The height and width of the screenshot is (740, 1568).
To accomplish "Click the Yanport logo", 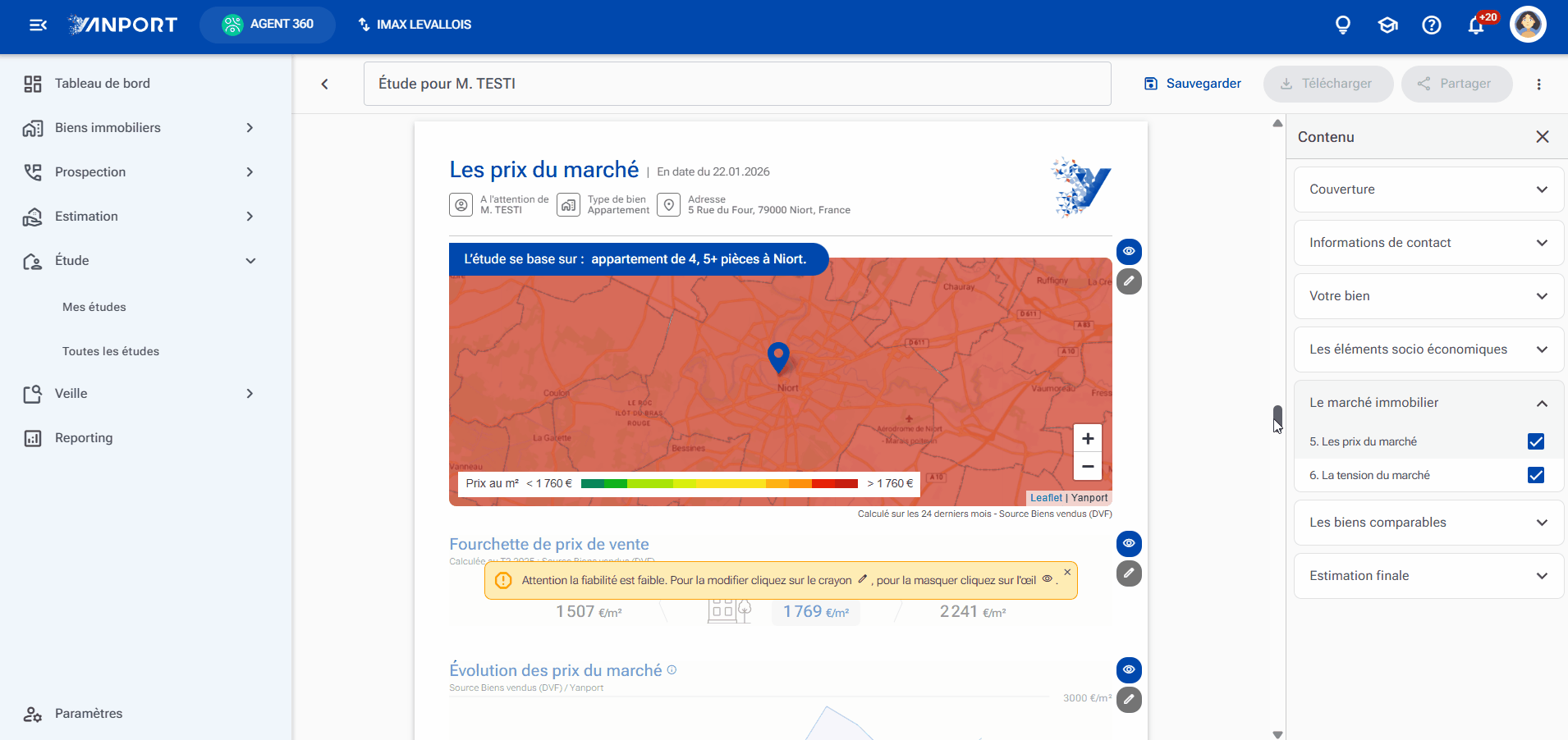I will click(x=122, y=25).
